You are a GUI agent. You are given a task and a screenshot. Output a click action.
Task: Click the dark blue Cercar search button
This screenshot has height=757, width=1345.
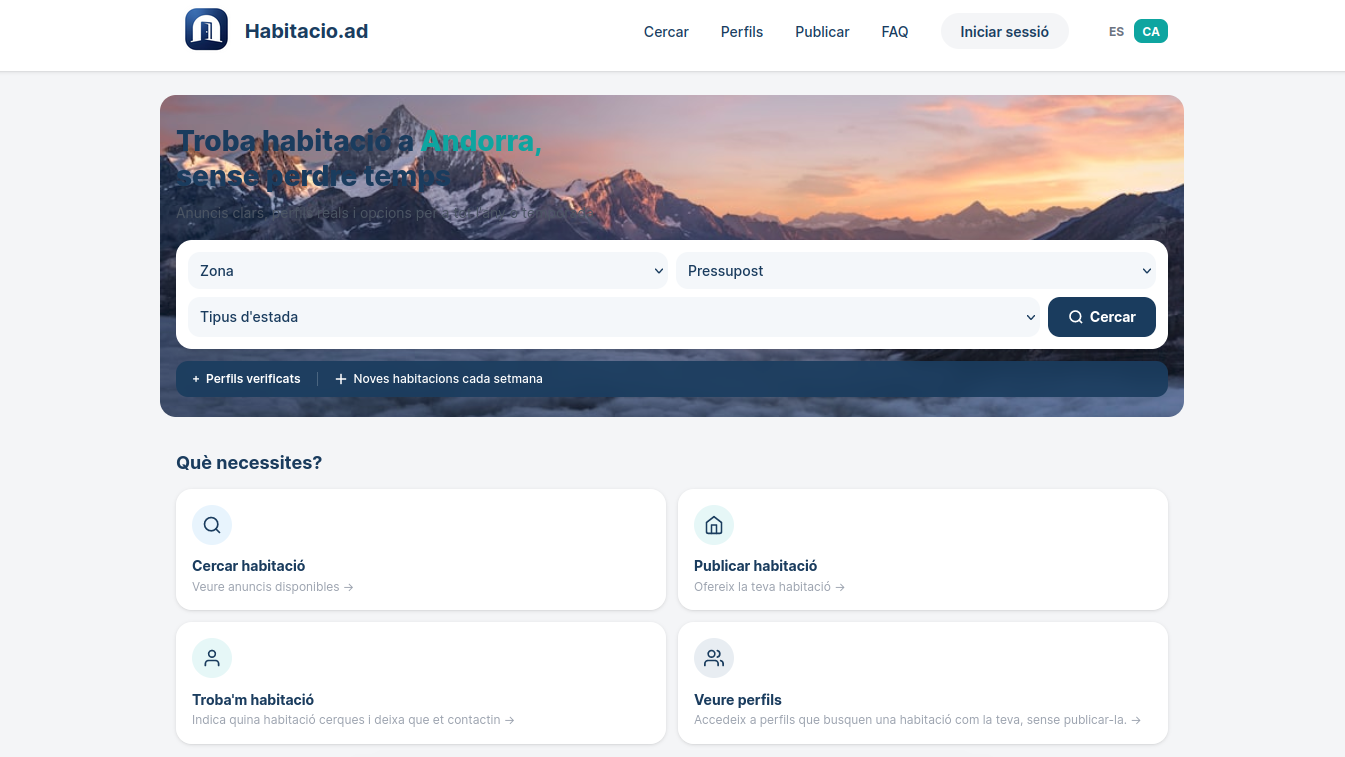pos(1101,317)
